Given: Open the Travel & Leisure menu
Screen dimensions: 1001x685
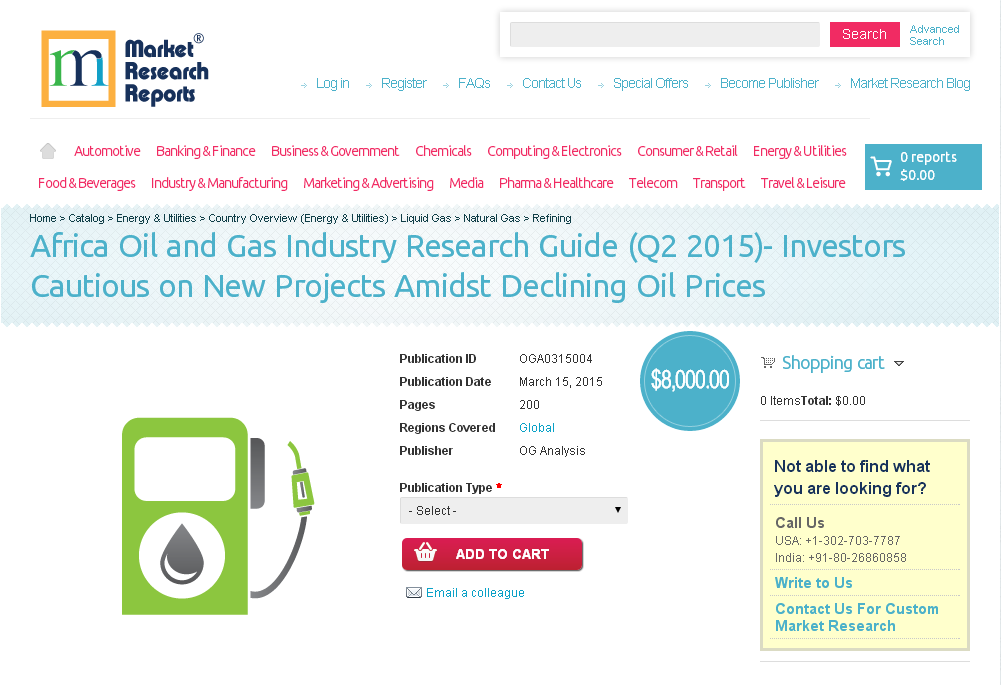Looking at the screenshot, I should pyautogui.click(x=802, y=184).
